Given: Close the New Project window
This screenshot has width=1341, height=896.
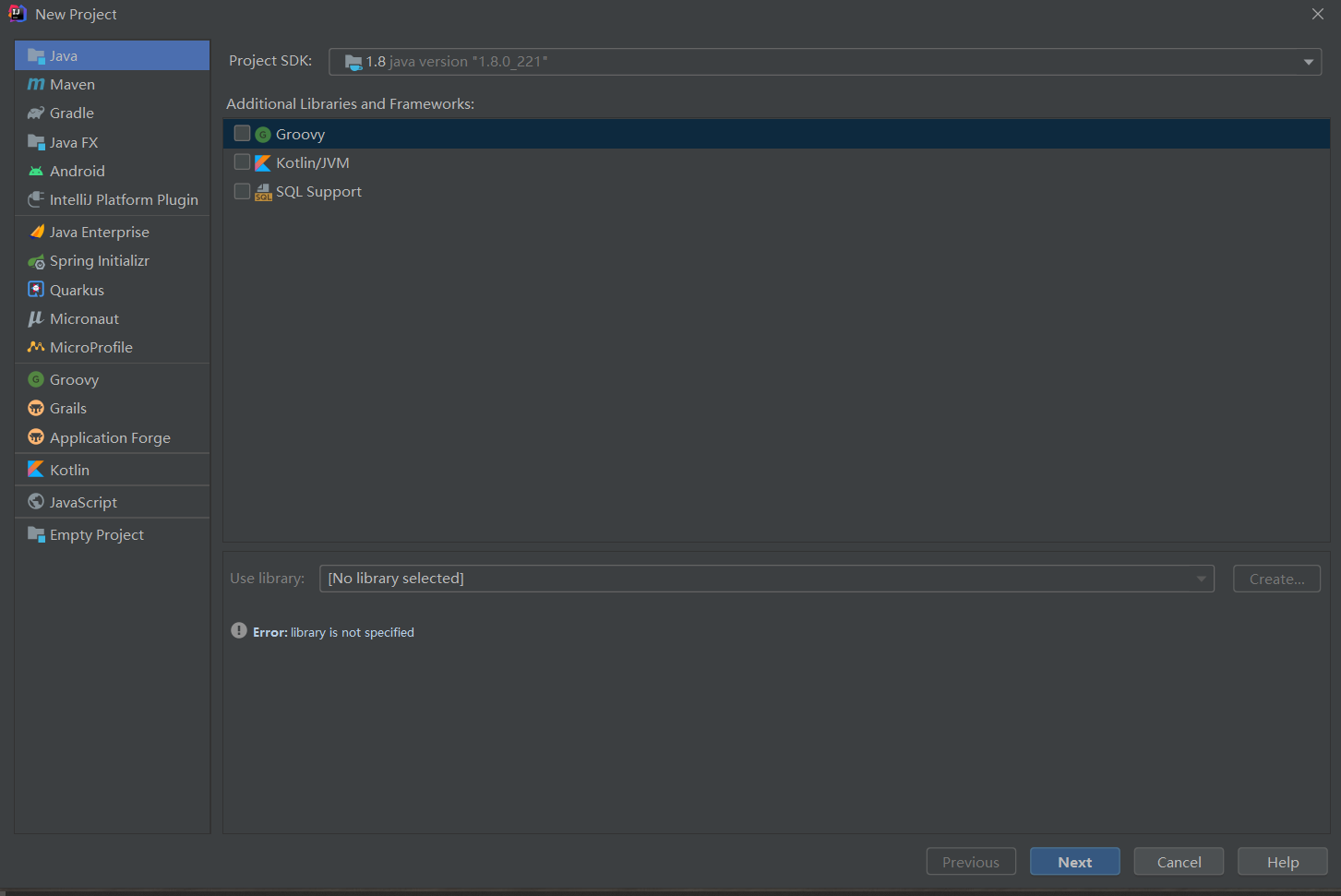Looking at the screenshot, I should 1318,14.
